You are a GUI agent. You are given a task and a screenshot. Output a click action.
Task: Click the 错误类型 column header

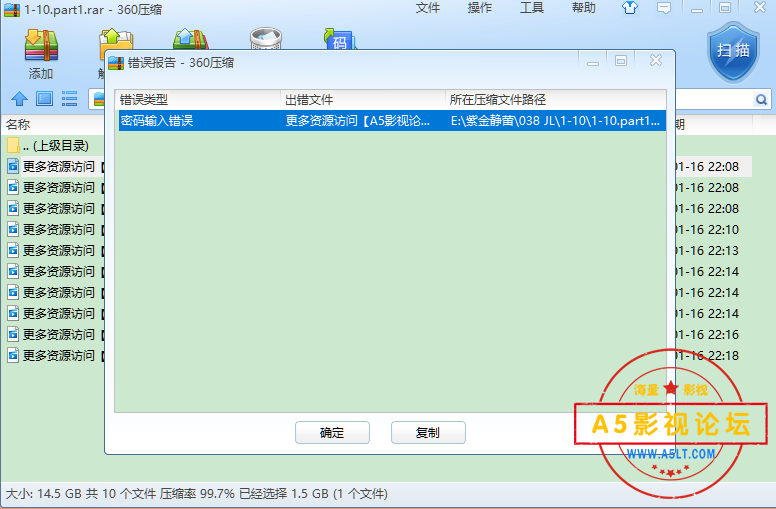pos(198,100)
